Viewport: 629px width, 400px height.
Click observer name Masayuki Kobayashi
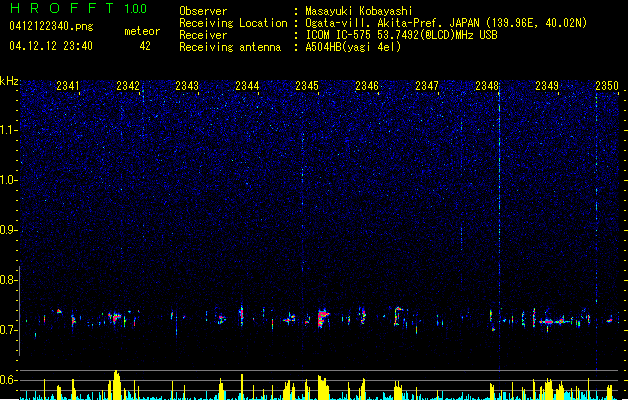(359, 11)
